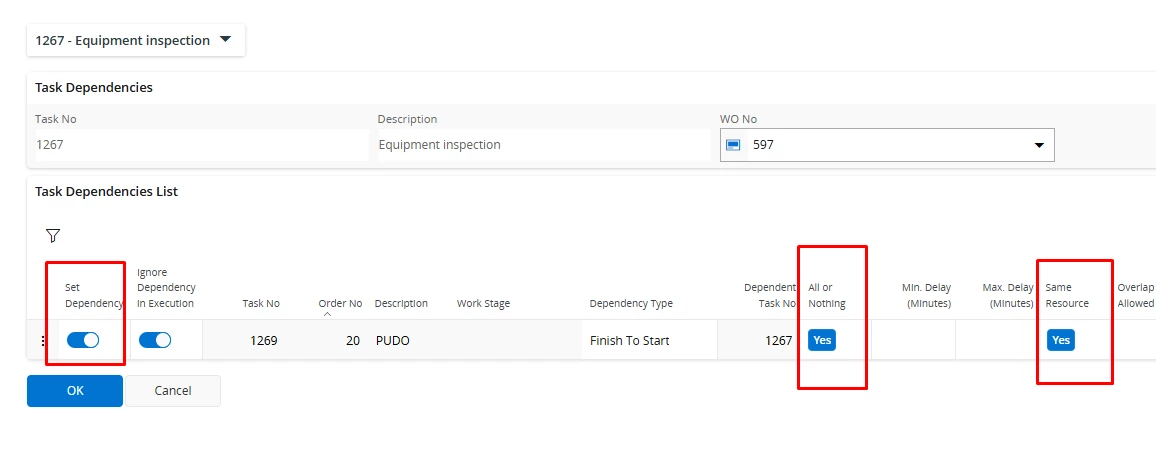Screen dimensions: 1156x464
Task: Click the OK button
Action: [75, 391]
